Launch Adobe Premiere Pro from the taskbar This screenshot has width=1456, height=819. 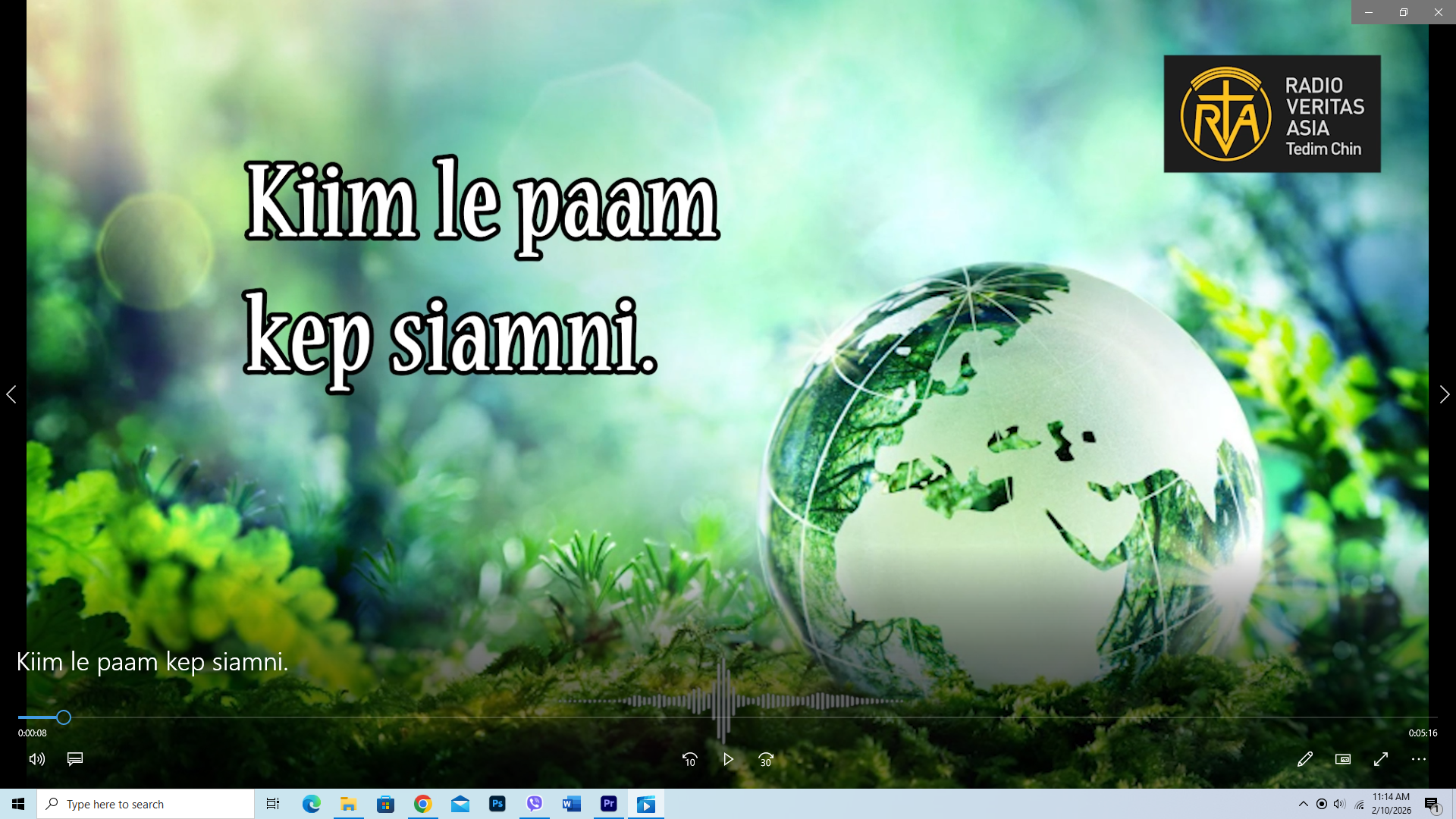(x=609, y=804)
